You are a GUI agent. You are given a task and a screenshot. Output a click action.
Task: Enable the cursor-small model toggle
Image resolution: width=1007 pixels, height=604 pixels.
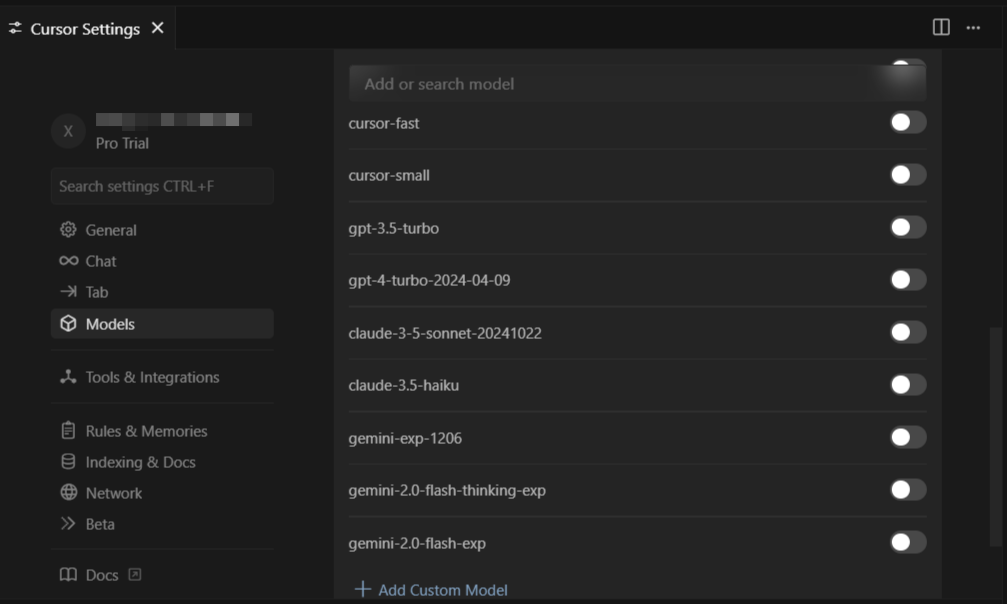point(908,174)
